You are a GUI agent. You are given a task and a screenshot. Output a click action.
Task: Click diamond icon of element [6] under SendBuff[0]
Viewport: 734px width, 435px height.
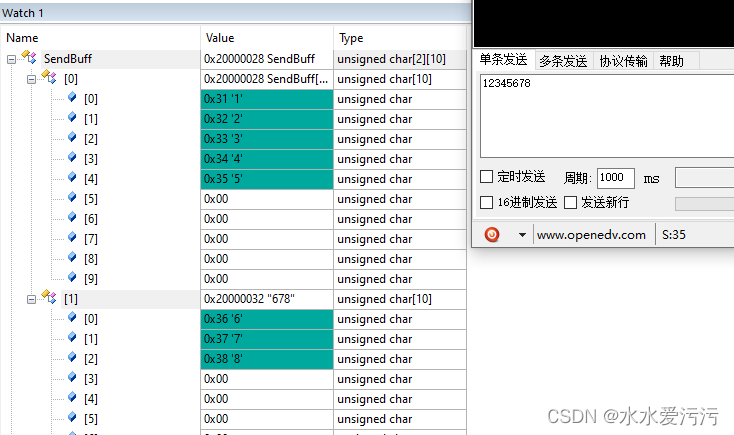point(72,217)
